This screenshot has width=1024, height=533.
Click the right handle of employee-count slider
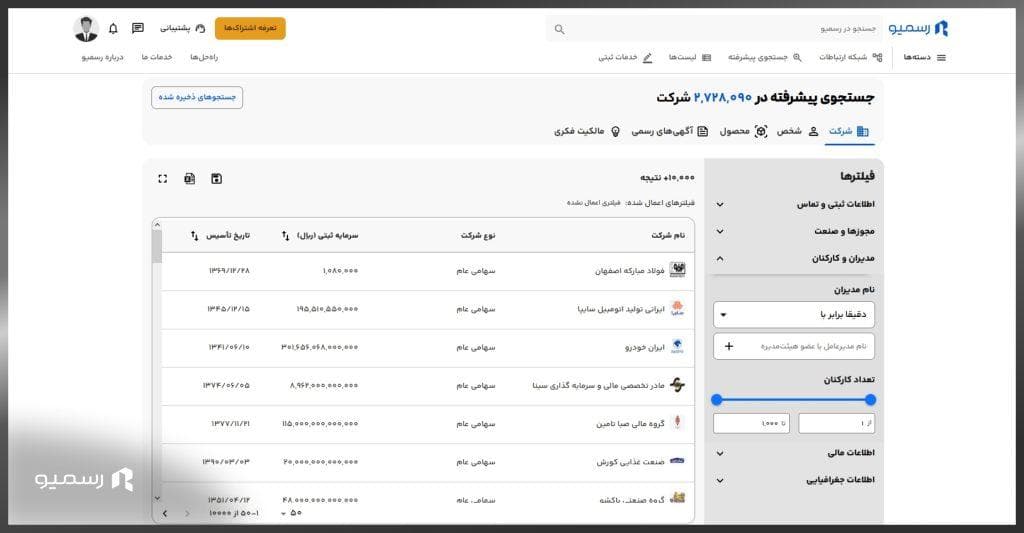point(871,400)
